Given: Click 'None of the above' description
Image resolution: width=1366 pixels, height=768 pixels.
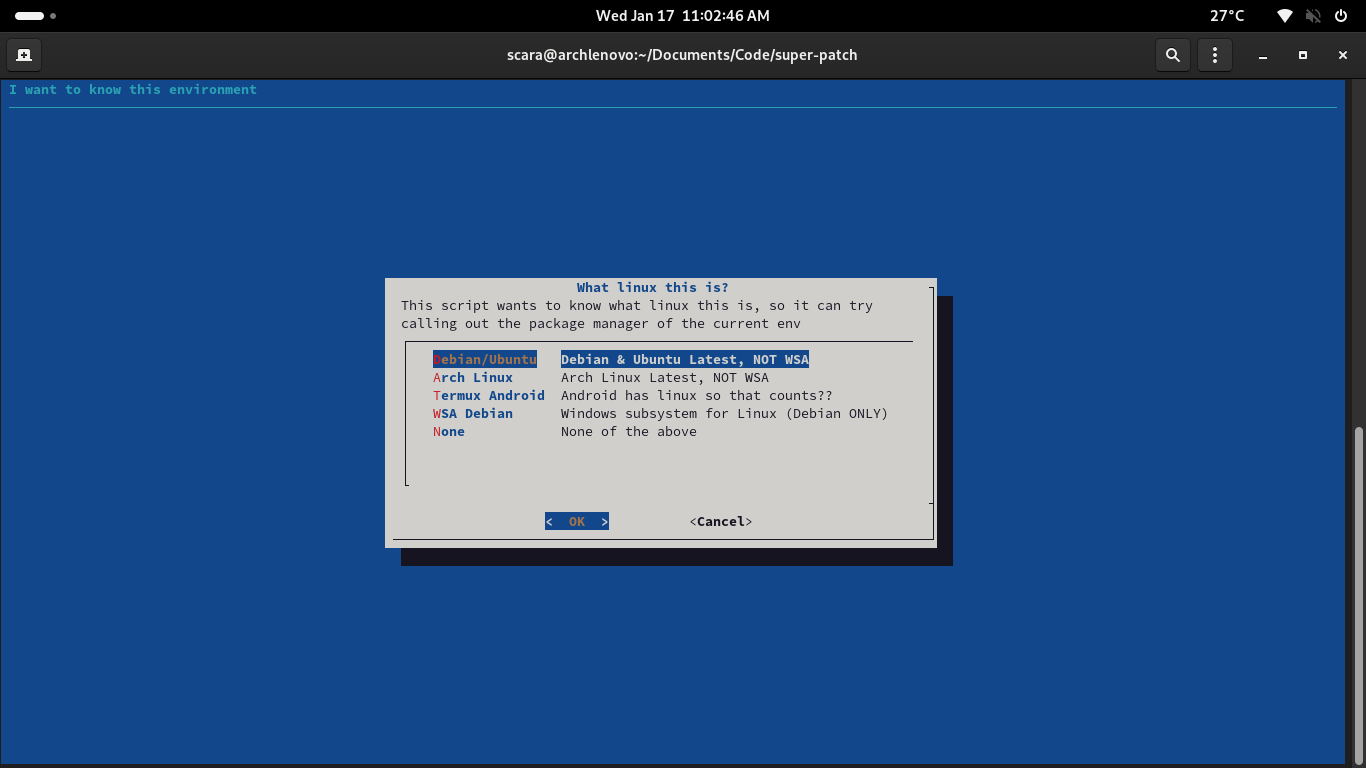Looking at the screenshot, I should point(629,431).
